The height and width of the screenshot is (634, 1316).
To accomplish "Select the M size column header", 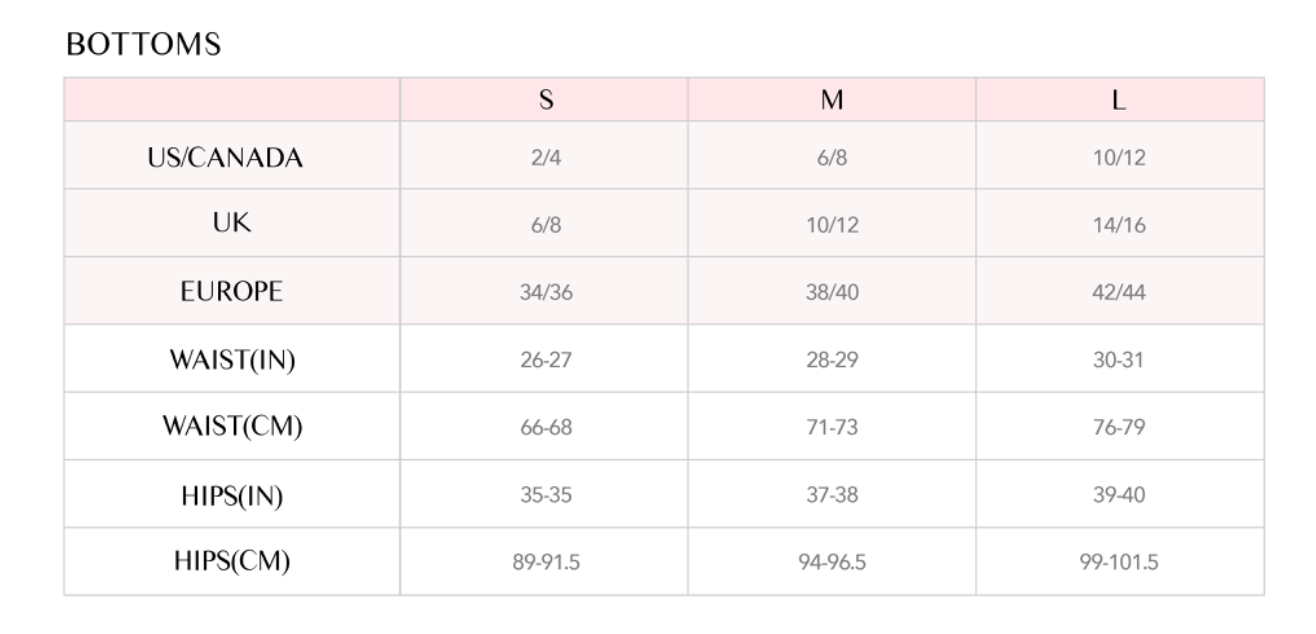I will coord(832,100).
